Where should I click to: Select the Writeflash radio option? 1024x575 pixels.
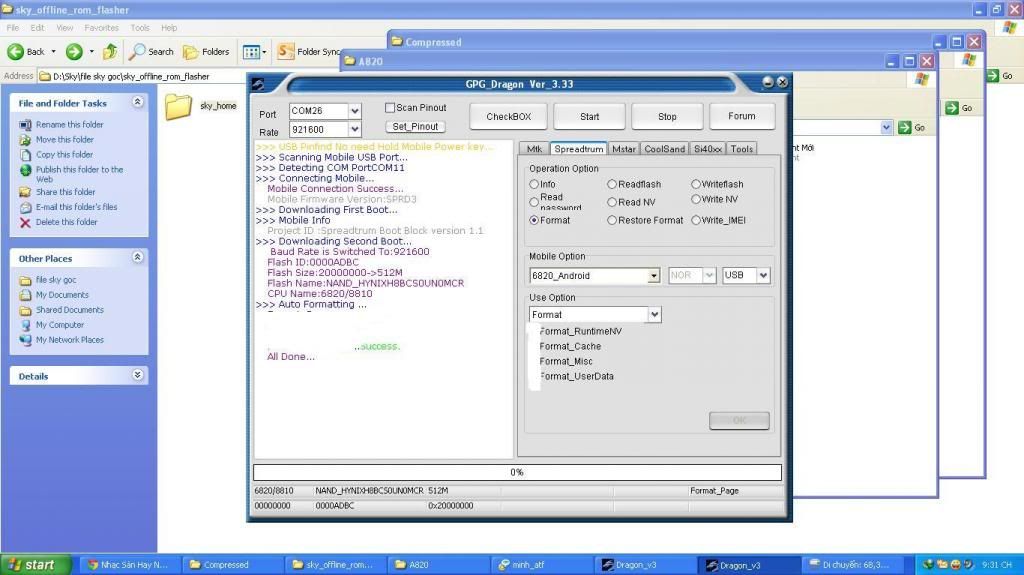tap(696, 184)
